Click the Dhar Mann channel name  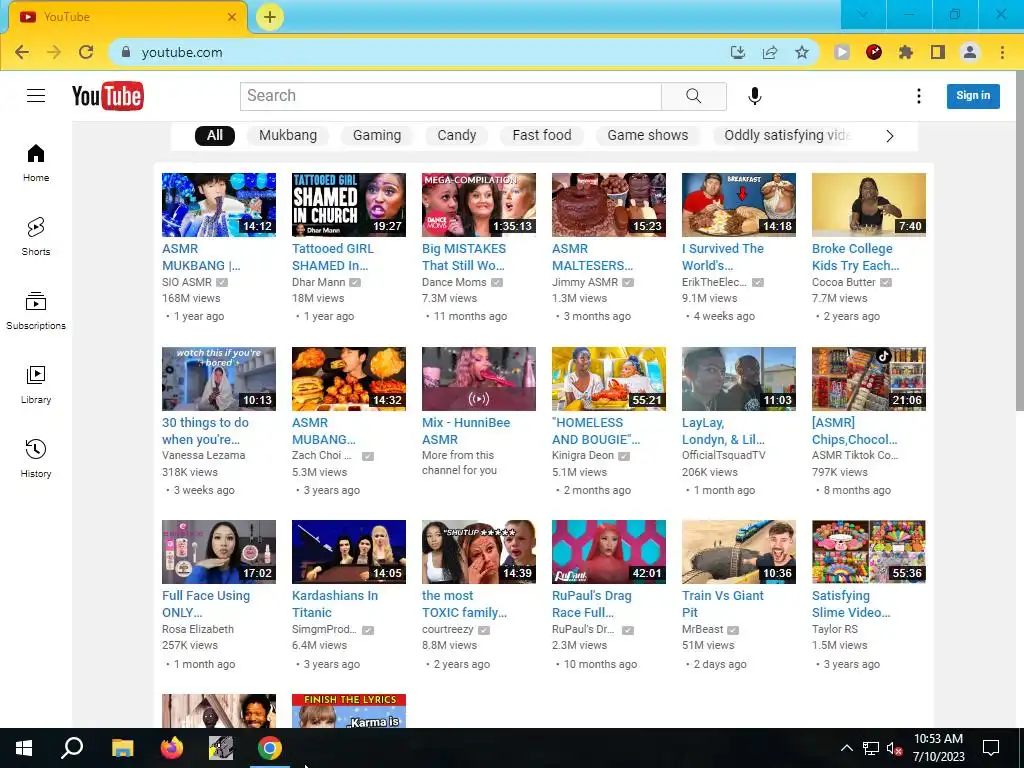click(x=318, y=282)
